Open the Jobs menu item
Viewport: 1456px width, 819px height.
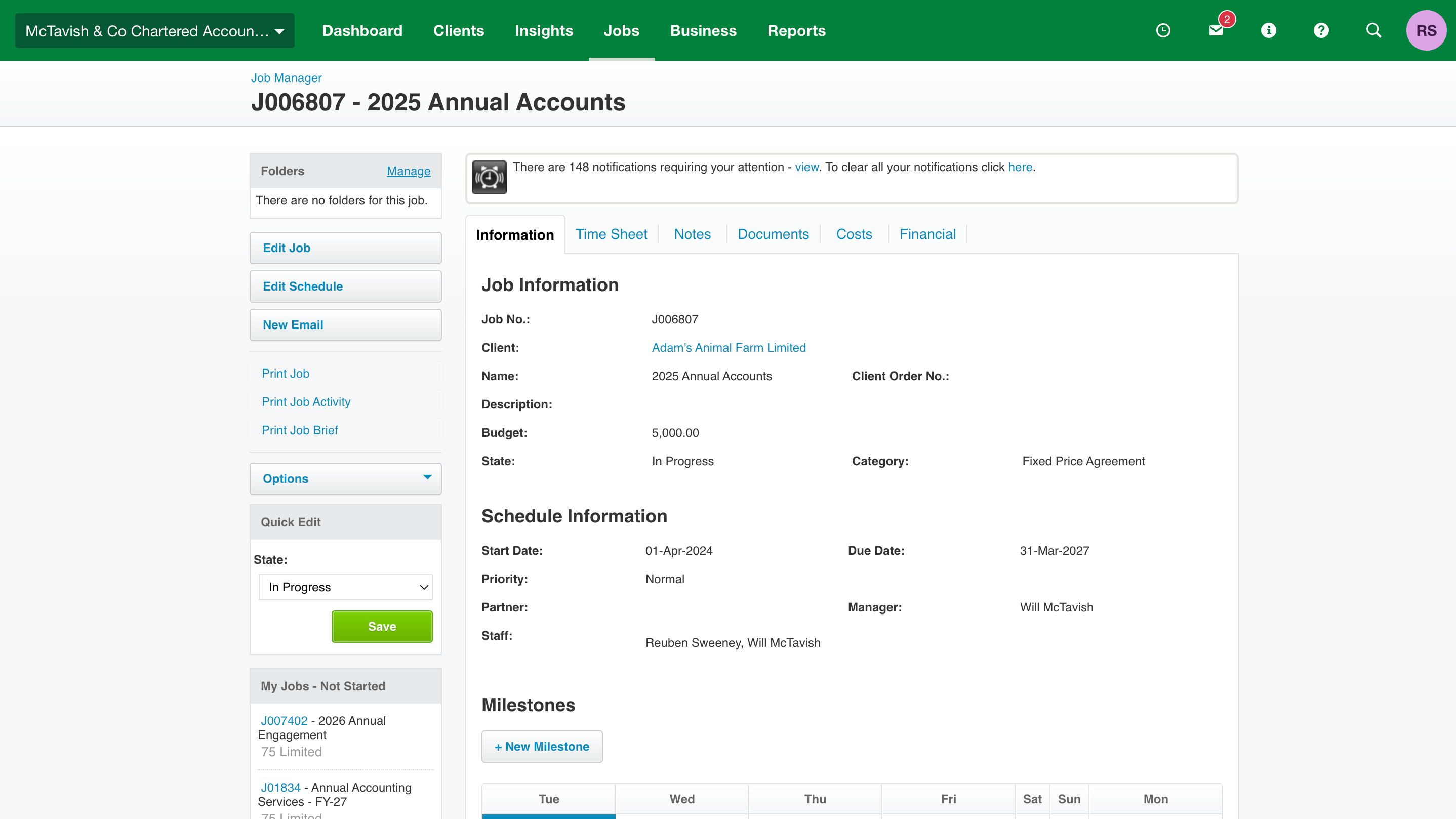point(621,30)
